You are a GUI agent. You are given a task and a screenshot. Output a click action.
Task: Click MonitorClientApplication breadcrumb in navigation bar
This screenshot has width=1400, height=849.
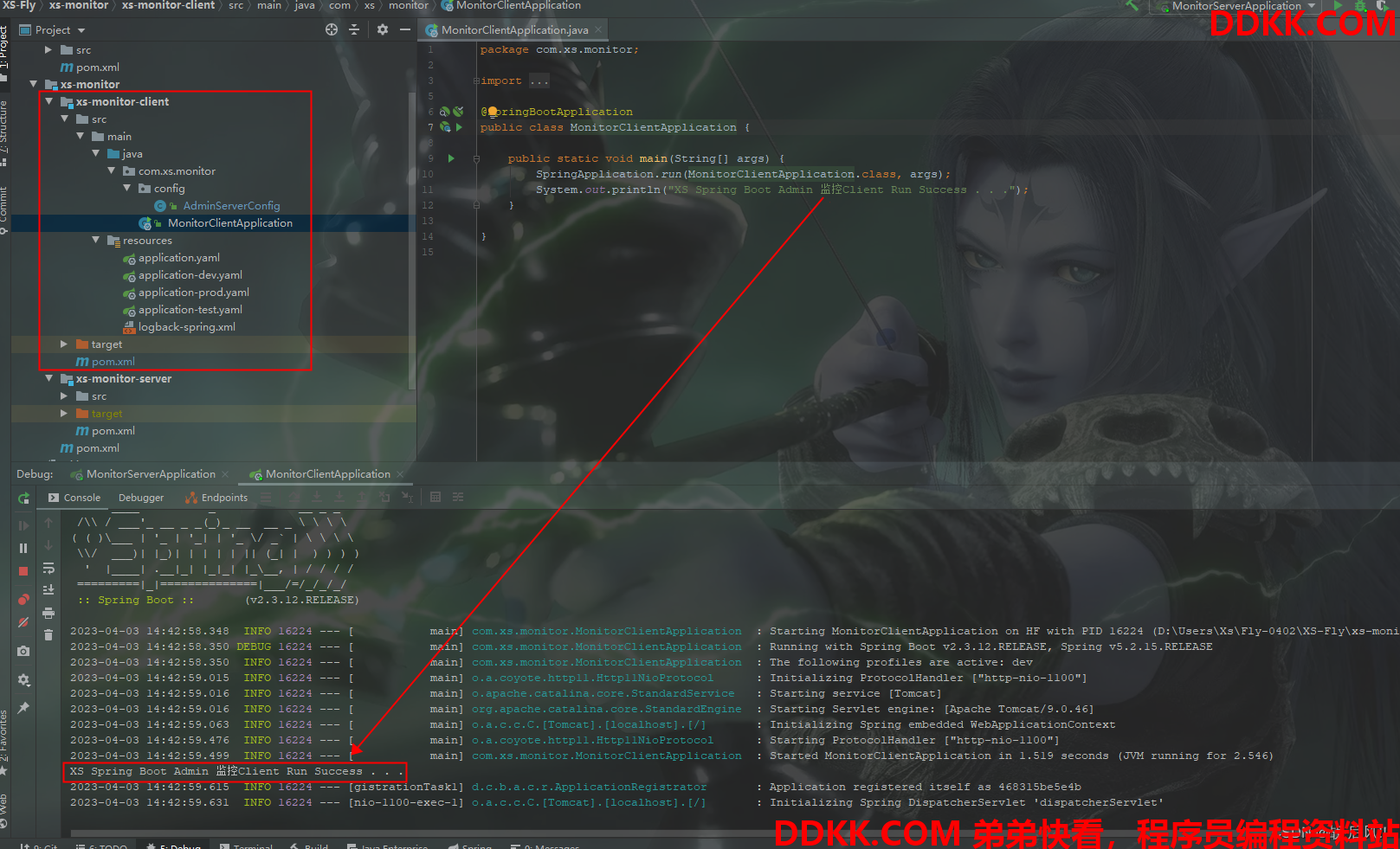(512, 5)
